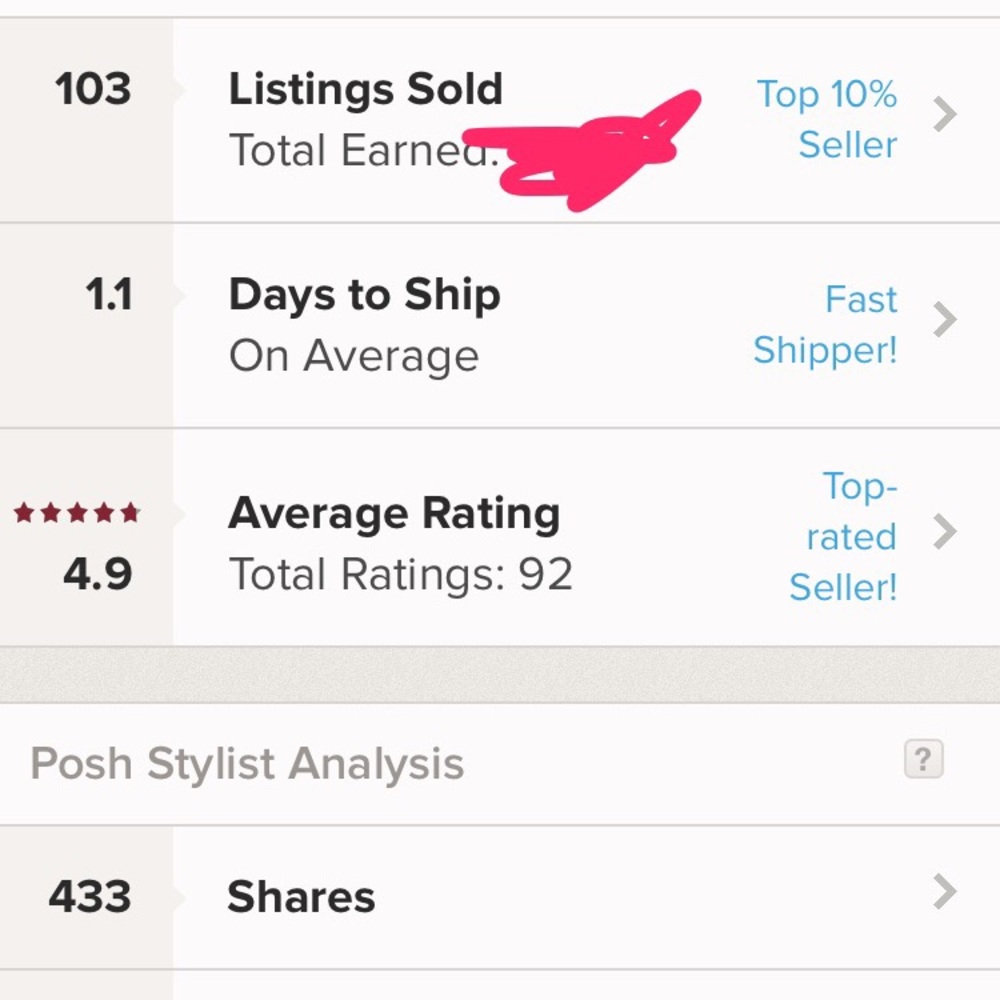This screenshot has height=1000, width=1000.
Task: Expand the Listings Sold row chevron
Action: 944,116
